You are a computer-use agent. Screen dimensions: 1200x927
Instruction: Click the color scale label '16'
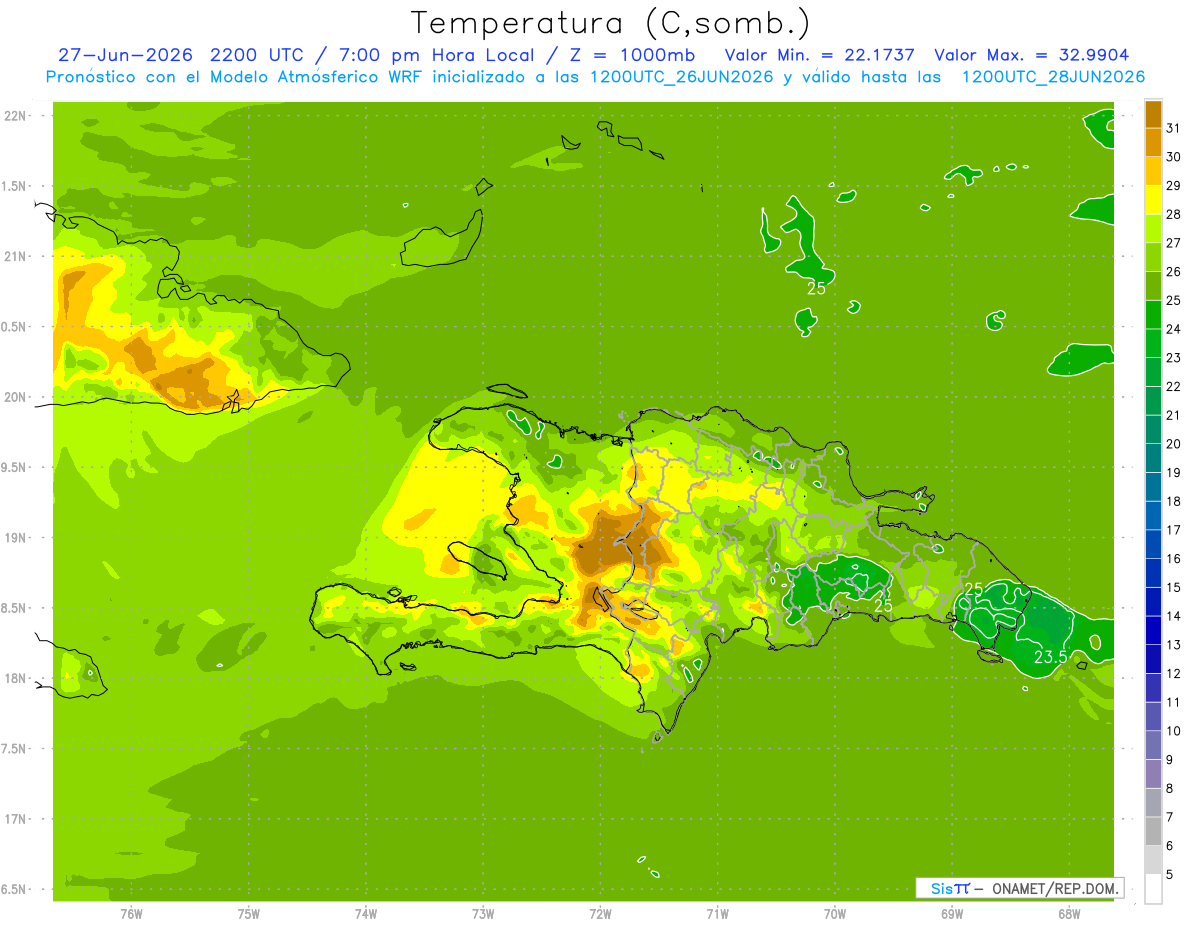click(1174, 558)
